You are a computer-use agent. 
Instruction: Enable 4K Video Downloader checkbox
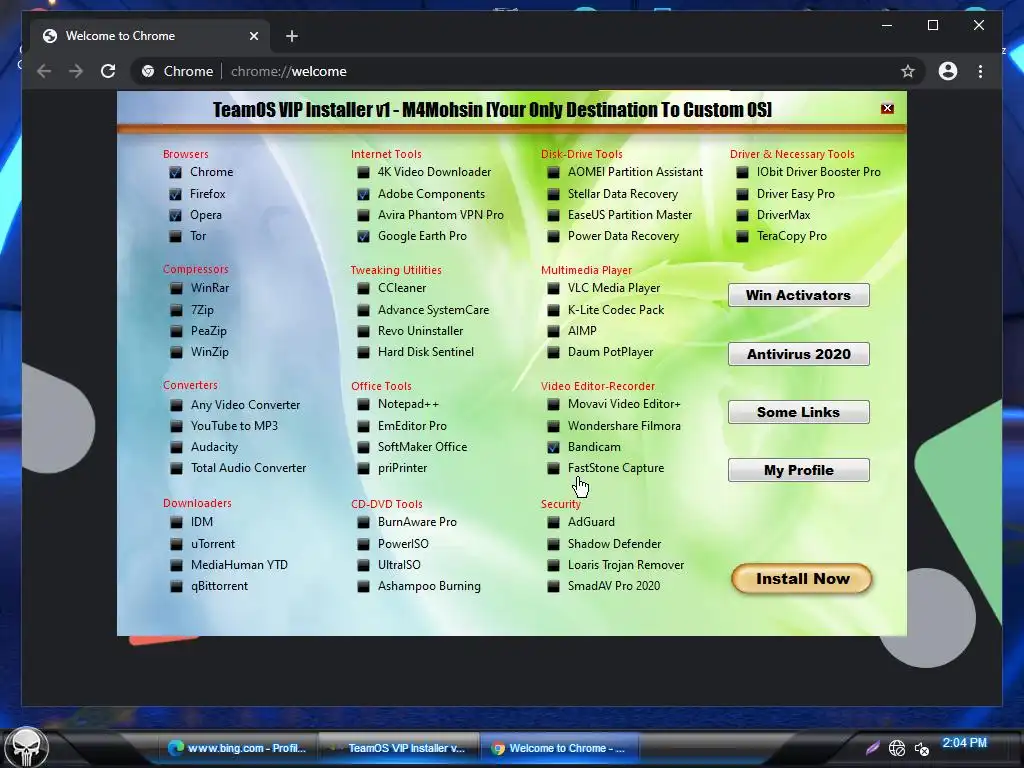(x=364, y=172)
